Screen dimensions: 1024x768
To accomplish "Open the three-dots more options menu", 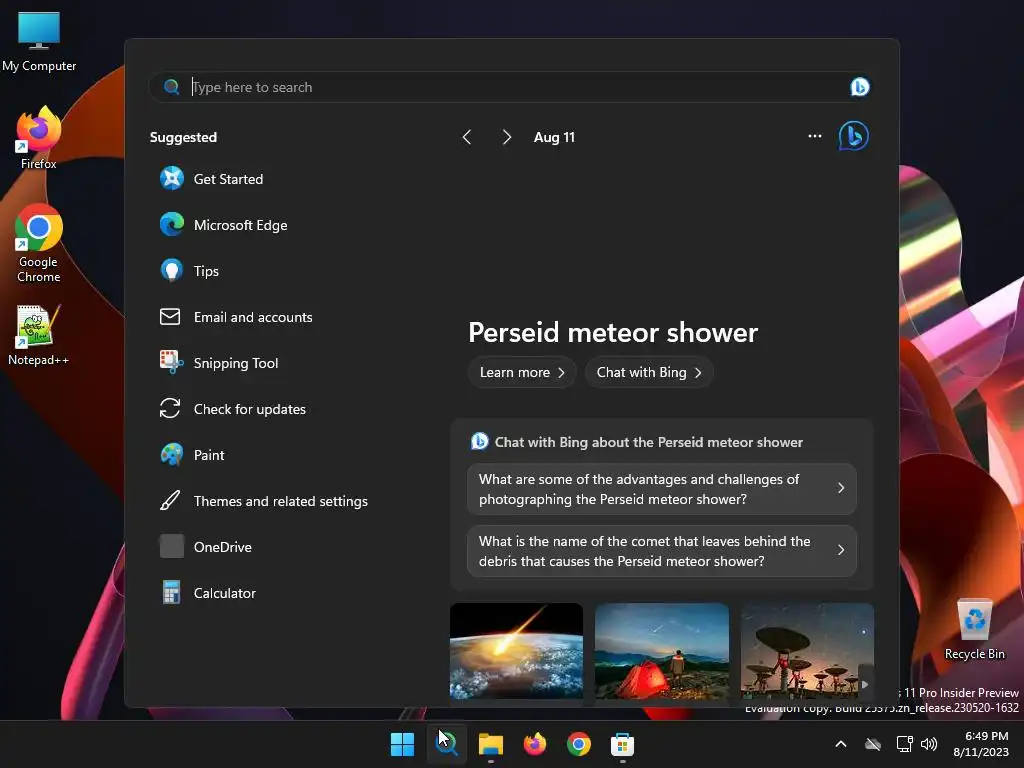I will [x=814, y=136].
